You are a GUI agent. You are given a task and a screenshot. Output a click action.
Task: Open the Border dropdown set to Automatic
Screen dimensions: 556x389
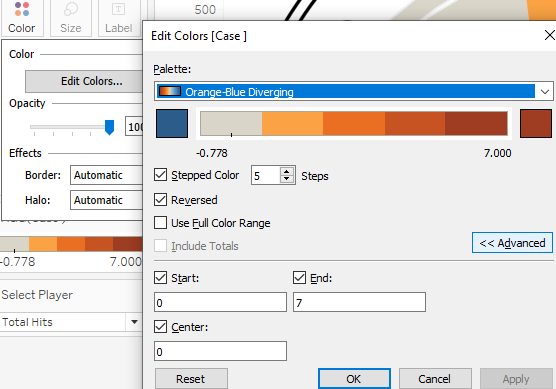click(x=106, y=175)
